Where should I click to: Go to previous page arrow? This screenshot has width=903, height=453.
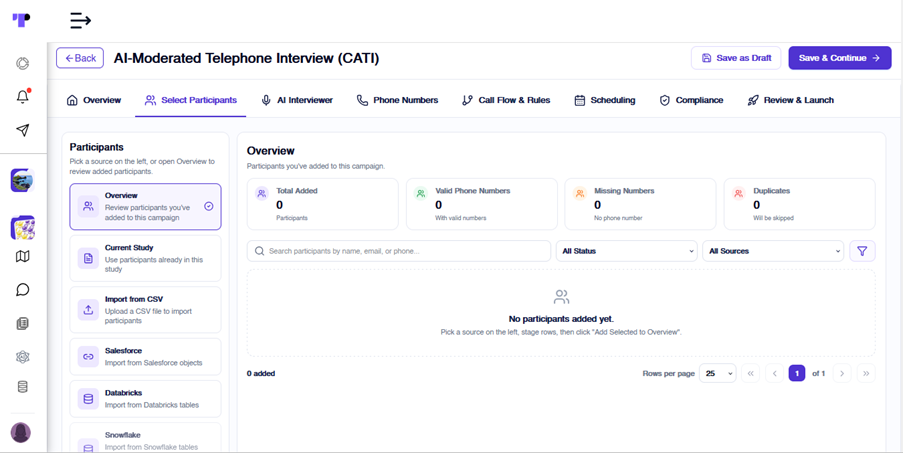click(x=775, y=374)
